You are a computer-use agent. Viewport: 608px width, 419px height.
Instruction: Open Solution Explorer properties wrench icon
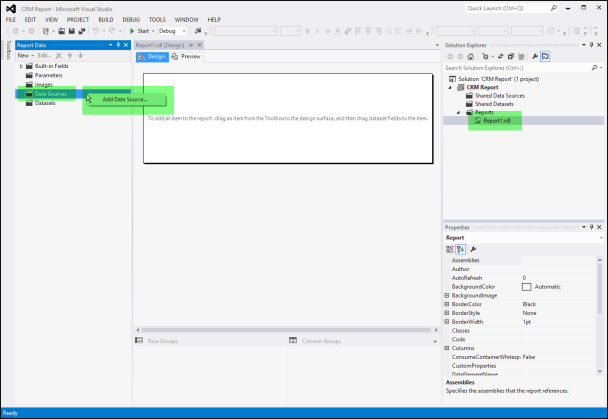(534, 57)
